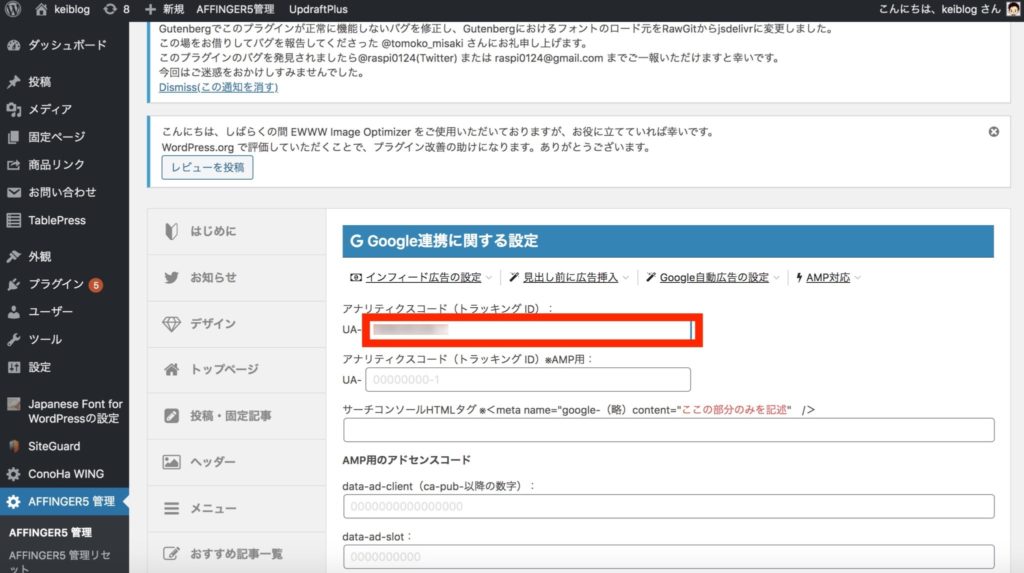Click the AMP用 tracking ID field
Image resolution: width=1024 pixels, height=573 pixels.
pos(528,380)
